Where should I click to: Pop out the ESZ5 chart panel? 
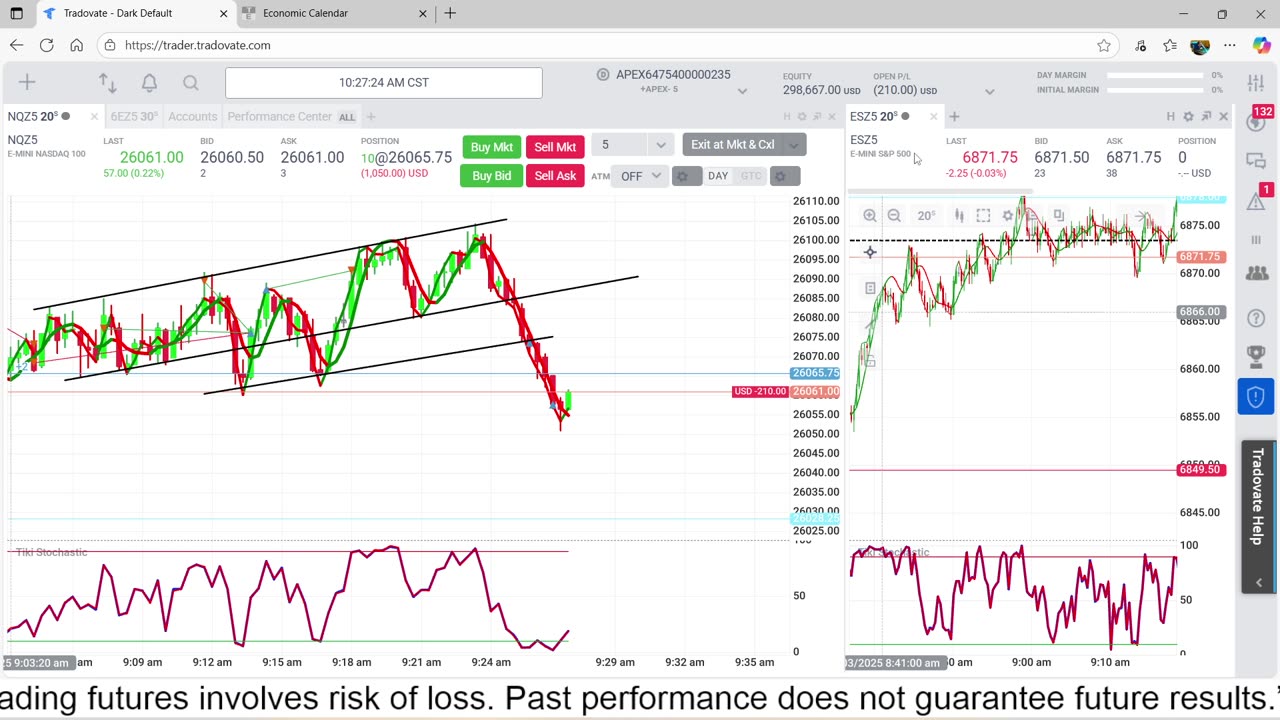[x=1206, y=117]
